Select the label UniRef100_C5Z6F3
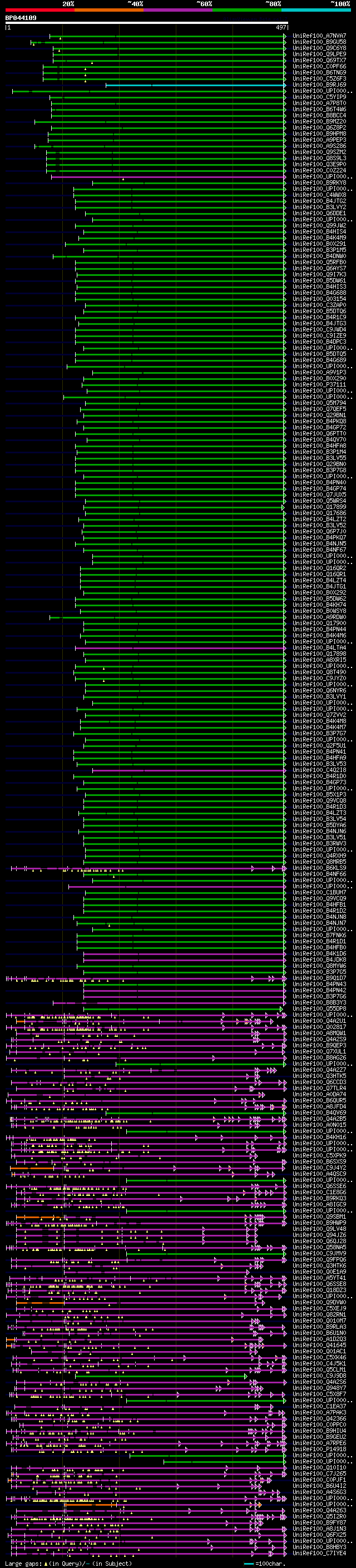The image size is (356, 1568). pos(319,78)
